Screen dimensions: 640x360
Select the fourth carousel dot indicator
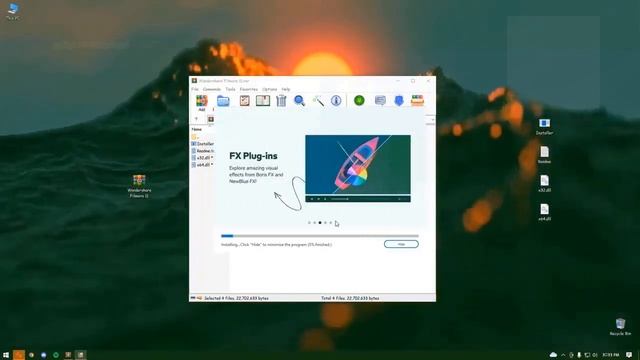click(x=325, y=223)
